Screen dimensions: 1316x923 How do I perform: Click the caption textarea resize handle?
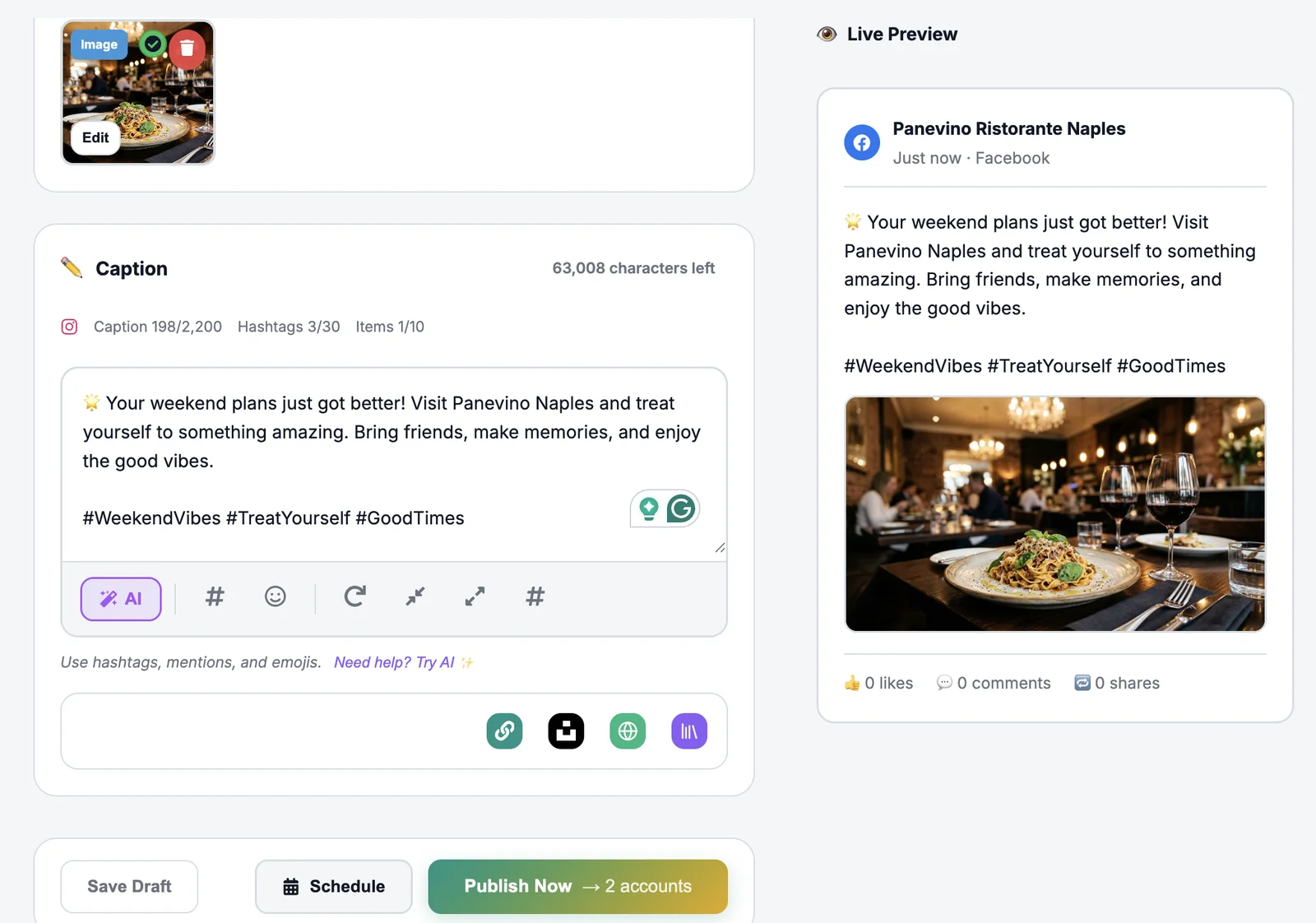pyautogui.click(x=720, y=548)
